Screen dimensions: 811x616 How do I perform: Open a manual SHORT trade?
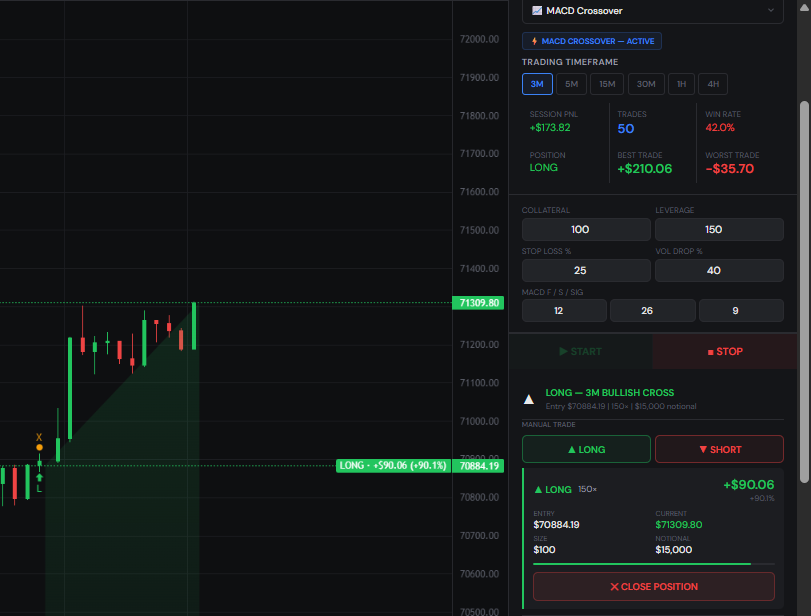tap(719, 449)
